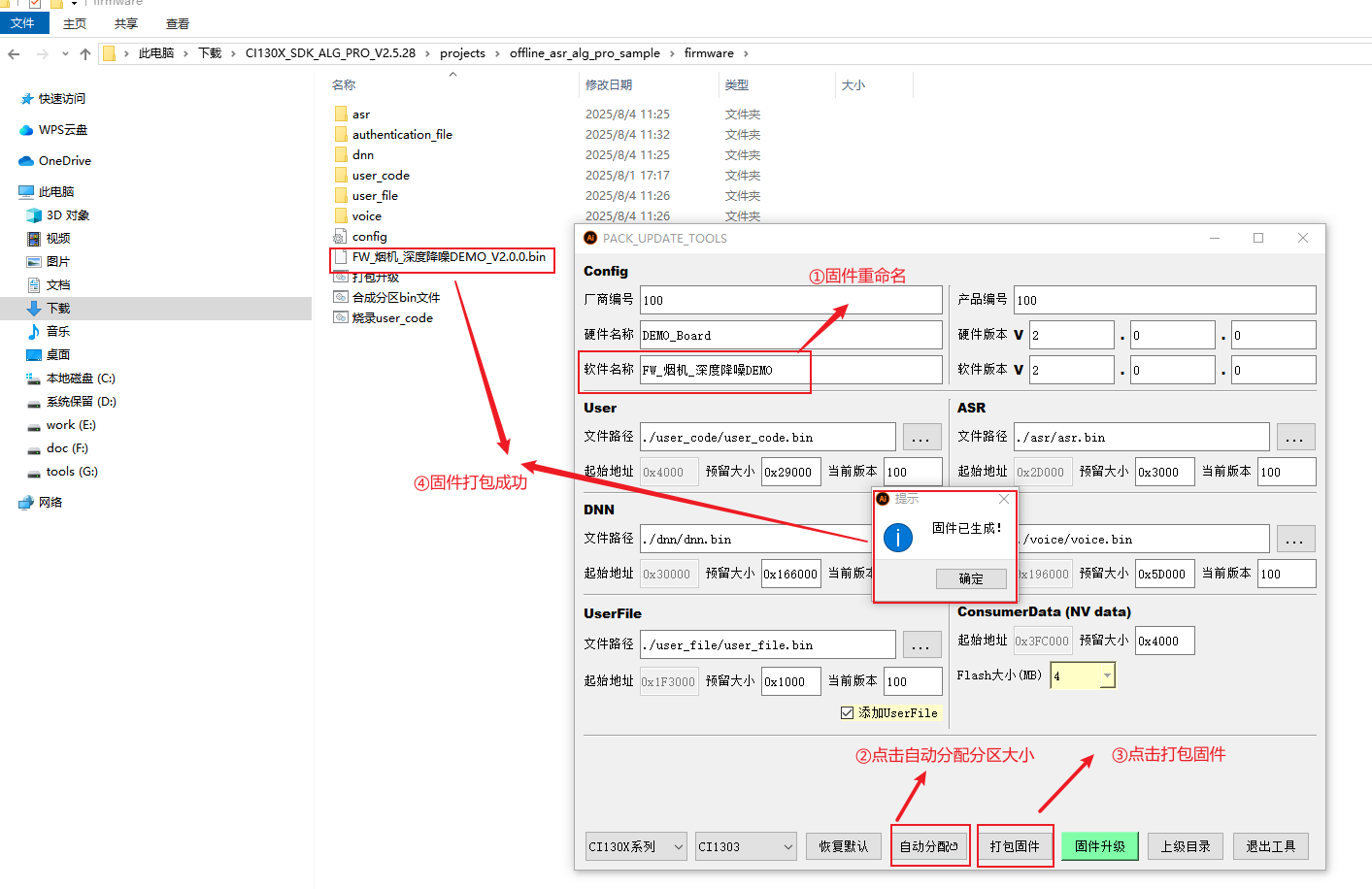
Task: Select the OneDrive sidebar icon
Action: pos(26,161)
